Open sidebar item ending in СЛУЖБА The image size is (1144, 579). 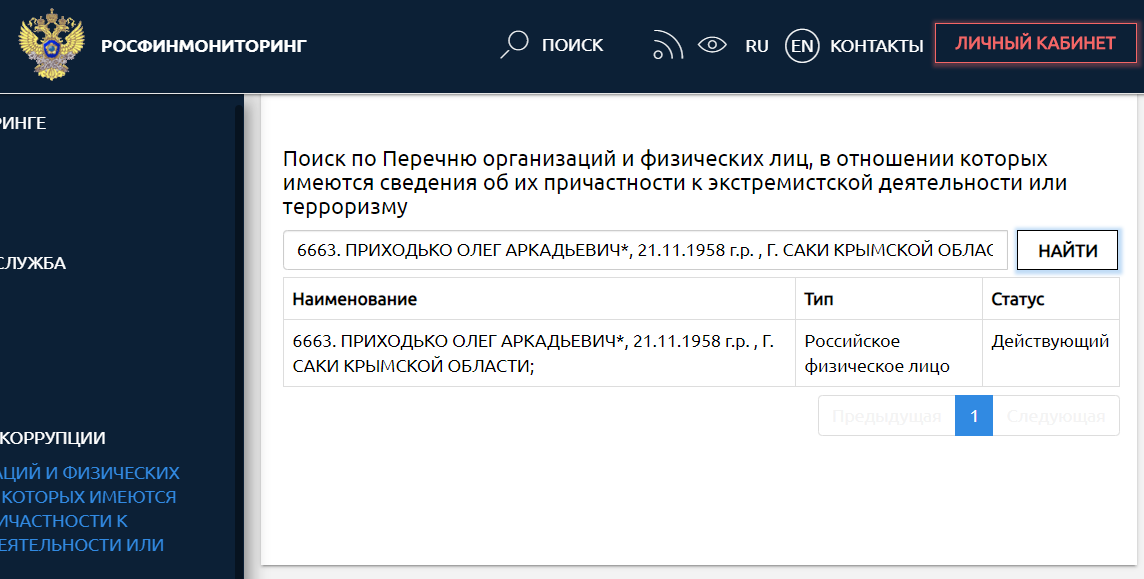33,264
